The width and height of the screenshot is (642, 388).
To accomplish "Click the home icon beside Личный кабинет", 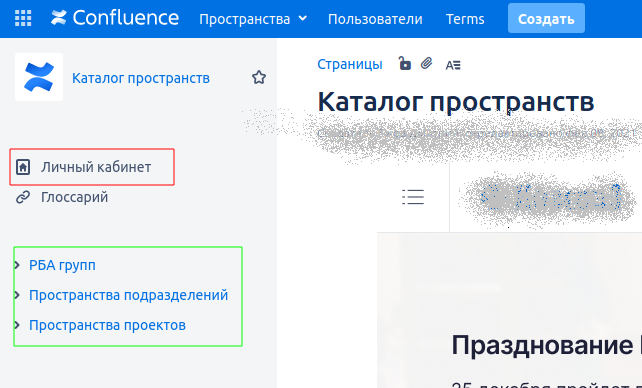I will pyautogui.click(x=23, y=167).
